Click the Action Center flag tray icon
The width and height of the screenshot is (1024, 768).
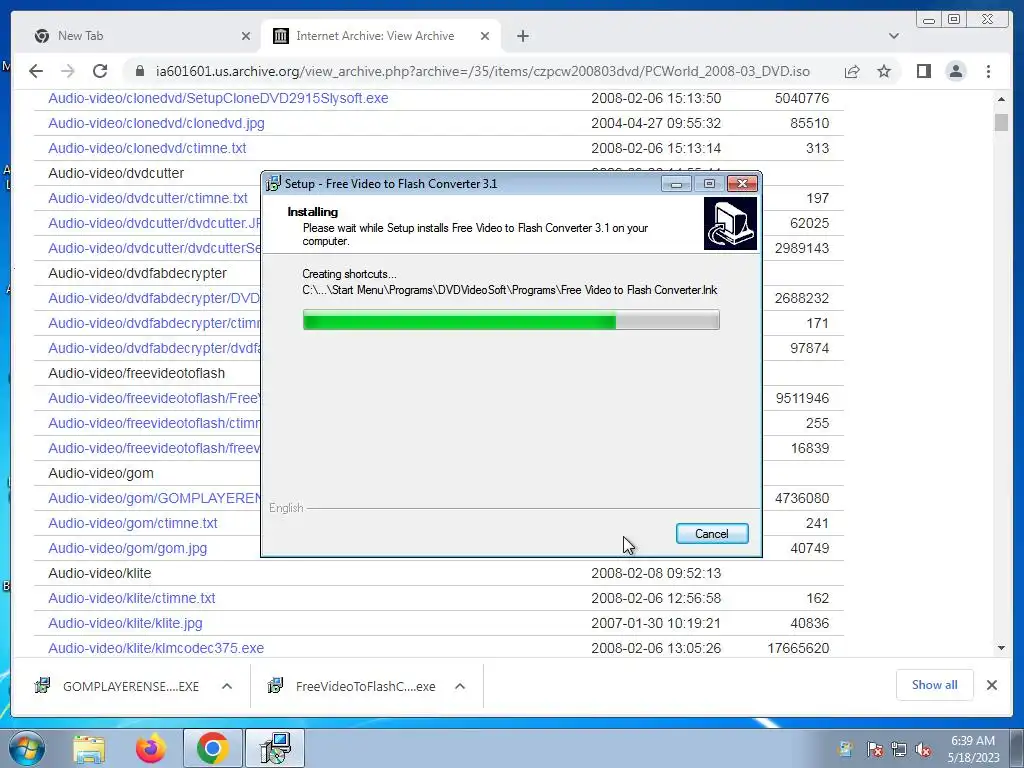click(874, 749)
